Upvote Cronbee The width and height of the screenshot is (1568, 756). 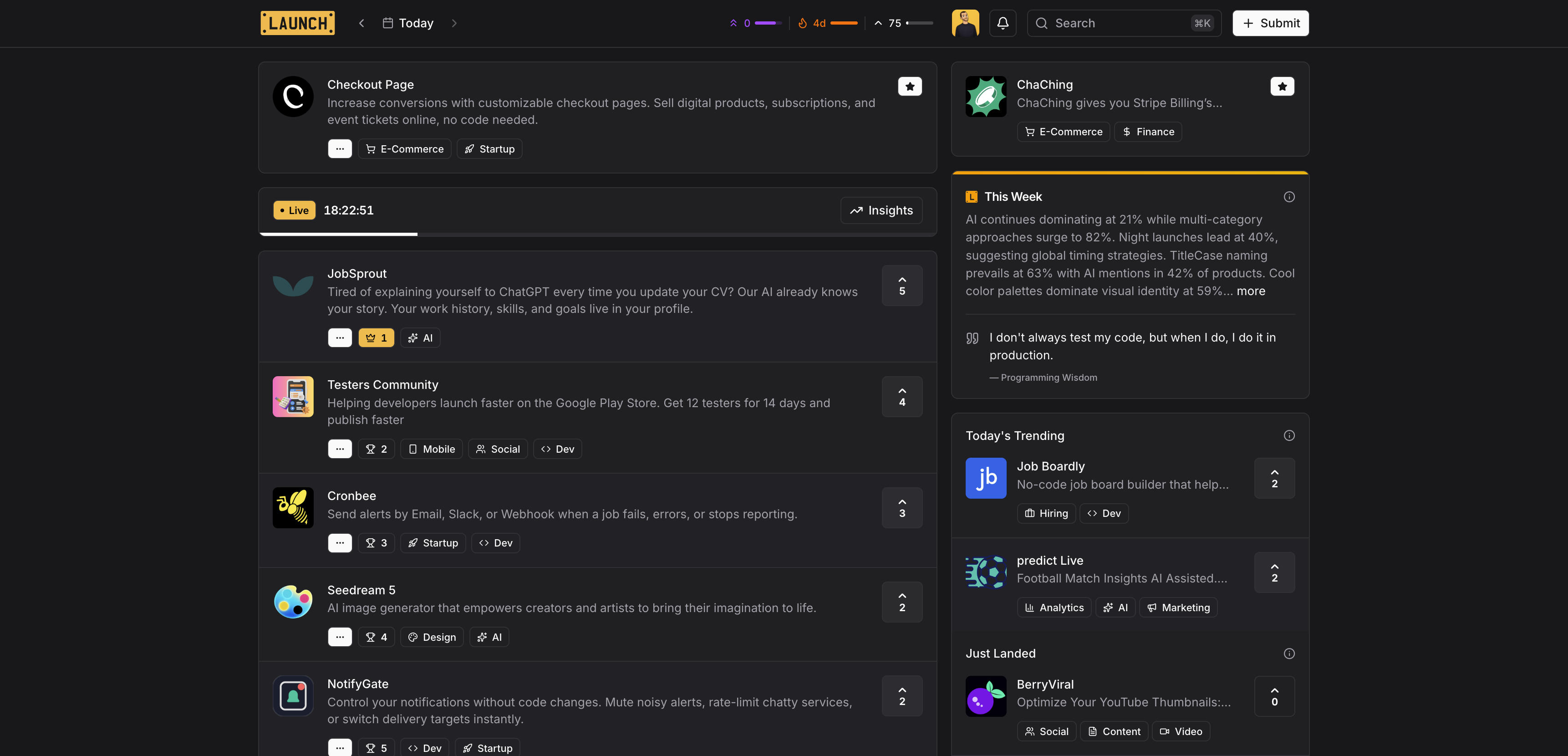pos(901,508)
